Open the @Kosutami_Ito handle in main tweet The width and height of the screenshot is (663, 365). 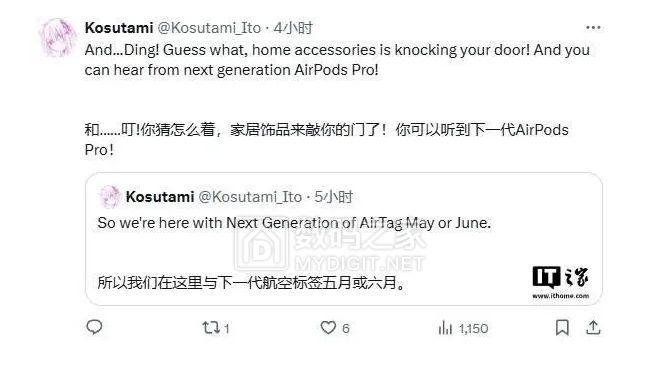[209, 28]
